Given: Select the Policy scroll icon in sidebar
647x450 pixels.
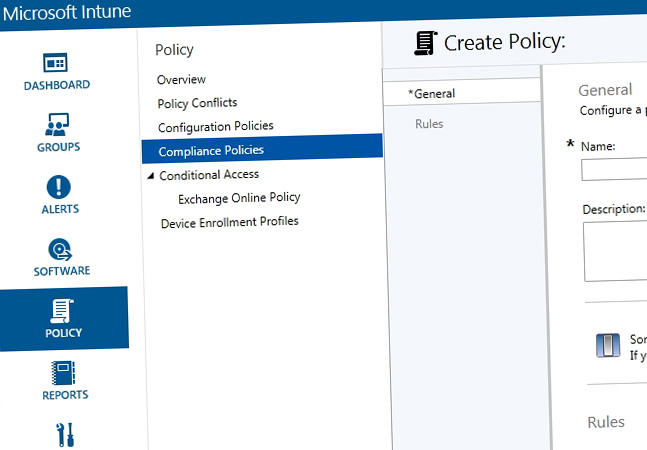Looking at the screenshot, I should 62,311.
